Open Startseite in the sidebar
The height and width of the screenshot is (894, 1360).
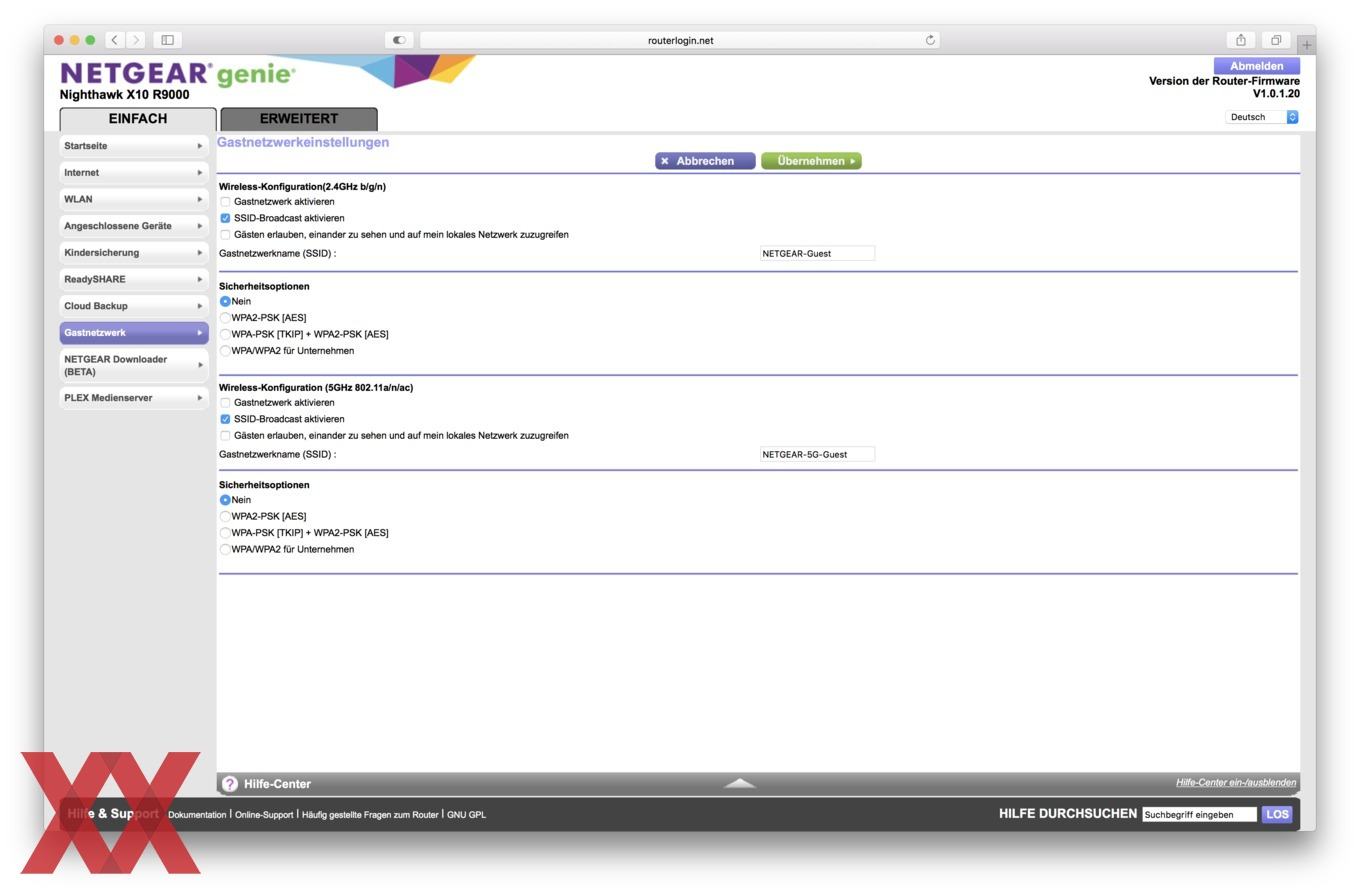coord(134,146)
